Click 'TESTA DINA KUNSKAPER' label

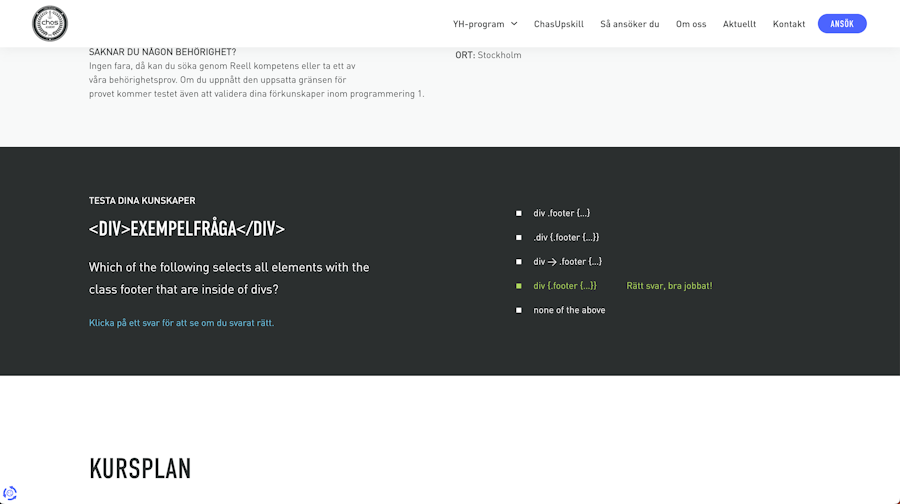point(142,200)
